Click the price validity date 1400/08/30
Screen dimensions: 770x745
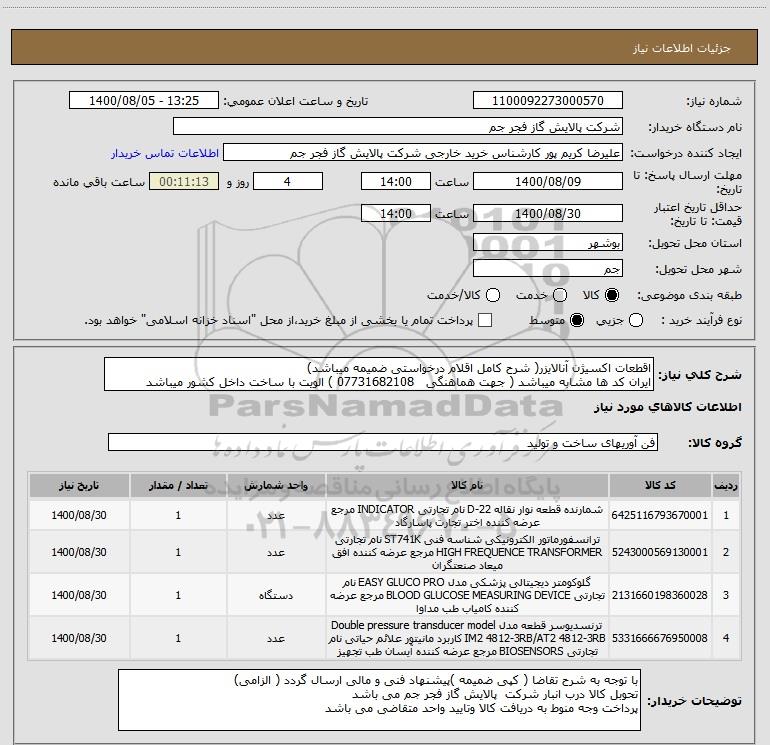coord(548,214)
